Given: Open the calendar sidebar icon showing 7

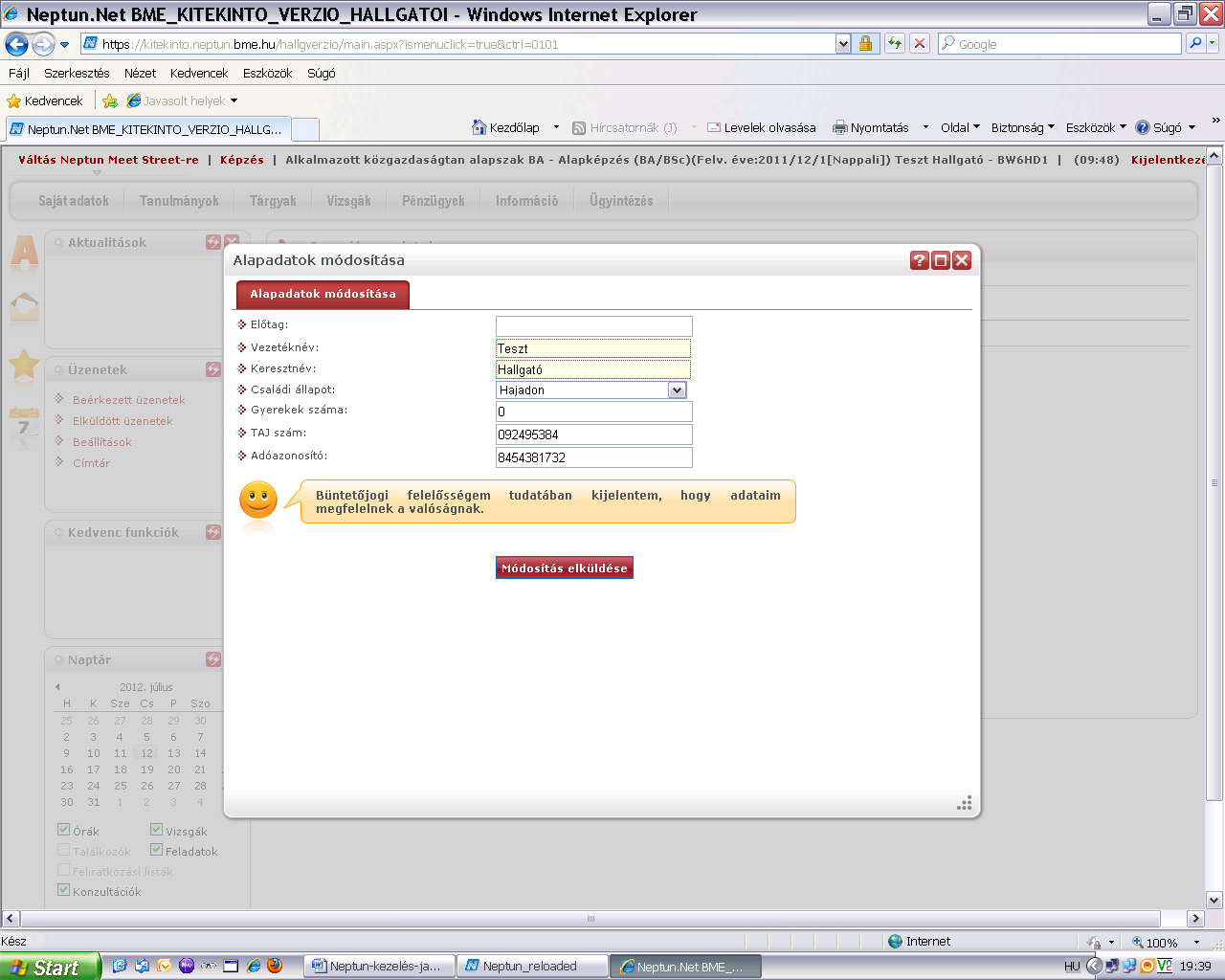Looking at the screenshot, I should click(24, 423).
